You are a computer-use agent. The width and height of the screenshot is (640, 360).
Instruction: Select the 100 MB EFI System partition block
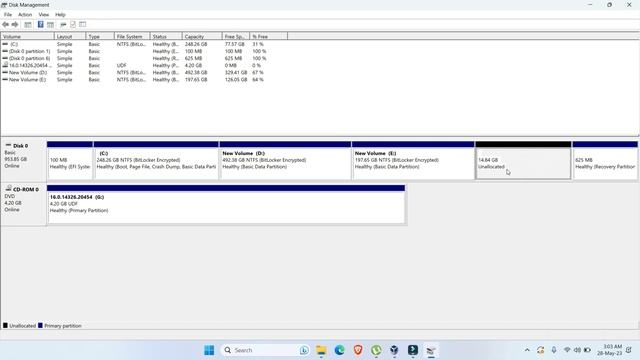(x=70, y=160)
